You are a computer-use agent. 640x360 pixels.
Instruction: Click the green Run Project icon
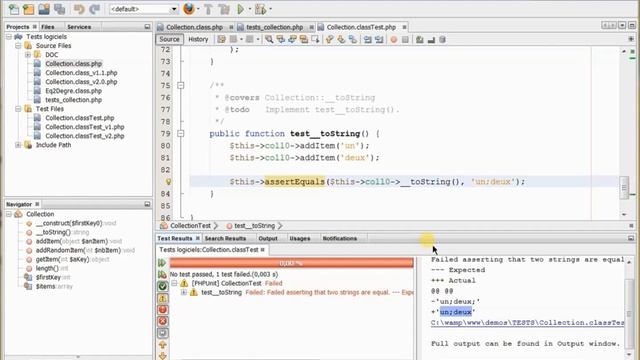tap(241, 9)
